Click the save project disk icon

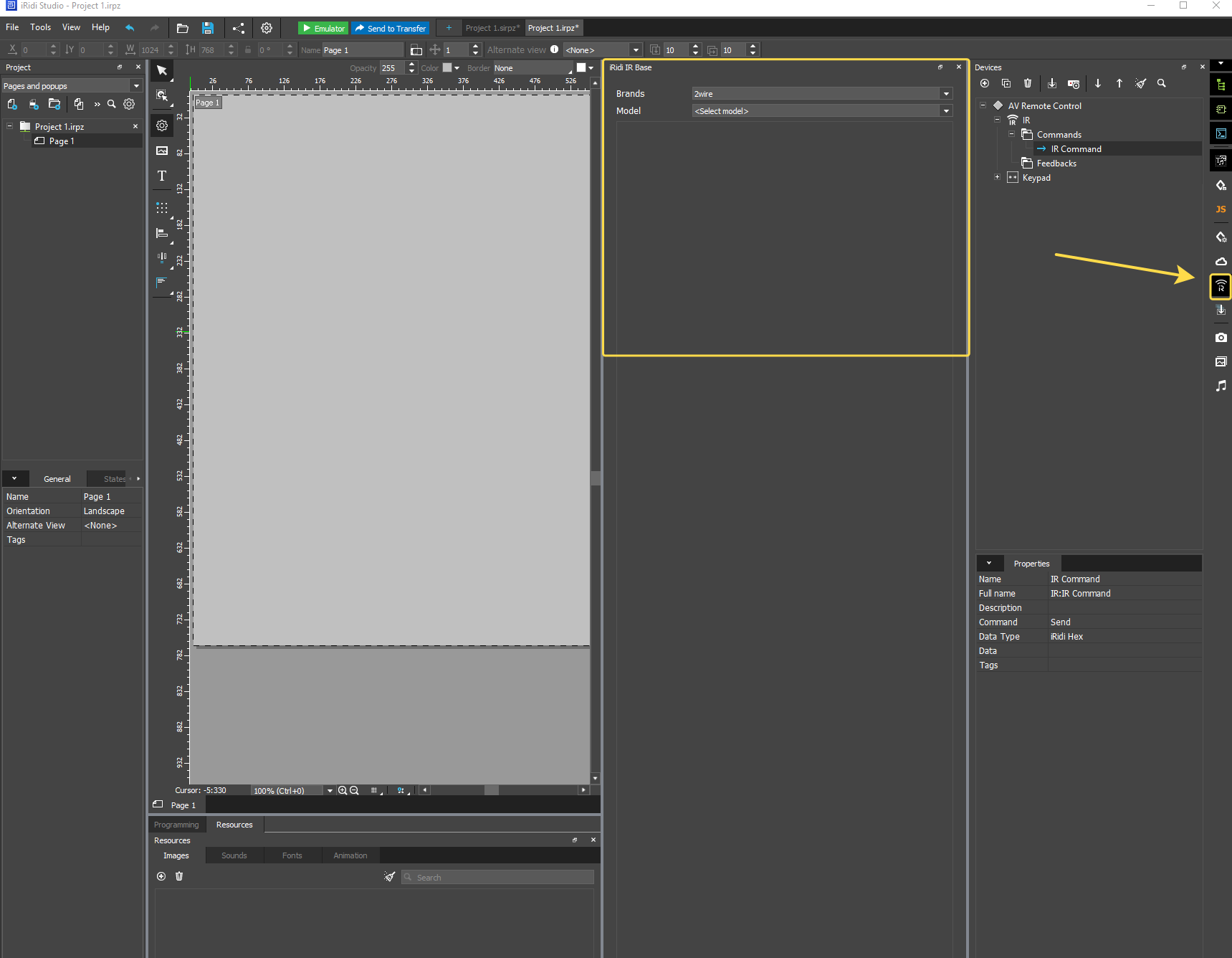click(208, 28)
